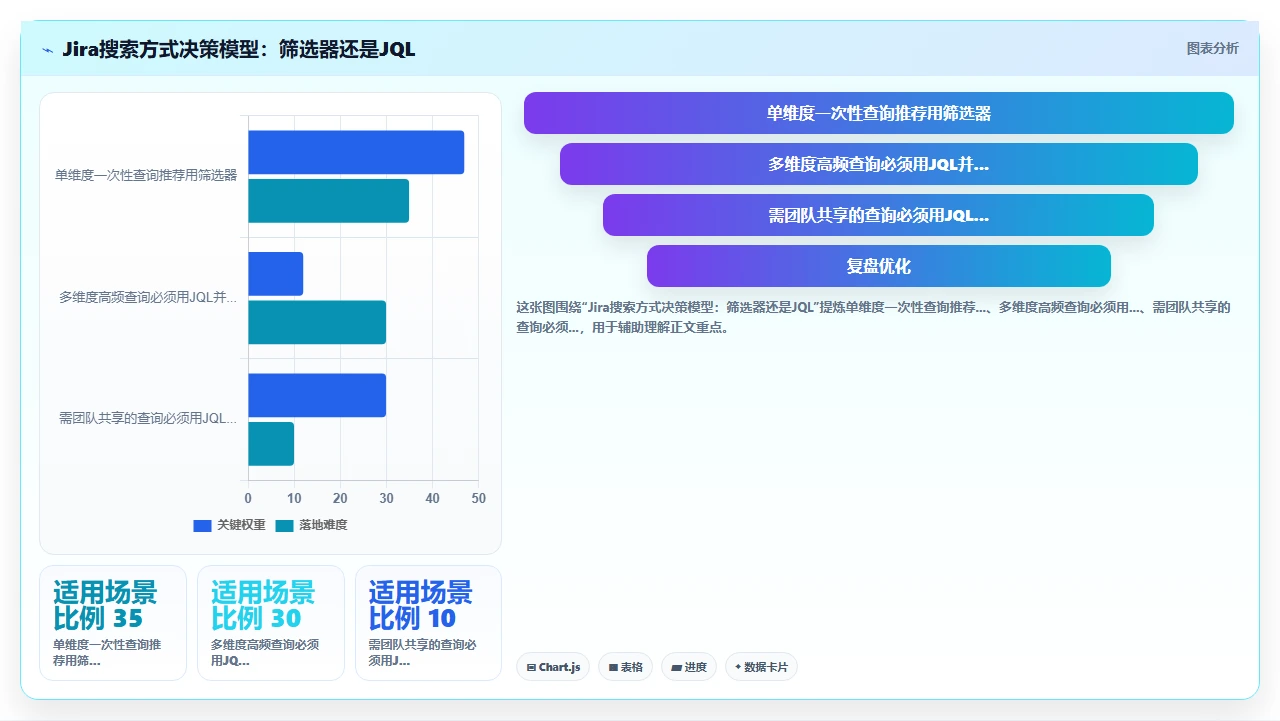Click the blue 关键权重 legend color box
Viewport: 1280px width, 721px height.
tap(202, 525)
